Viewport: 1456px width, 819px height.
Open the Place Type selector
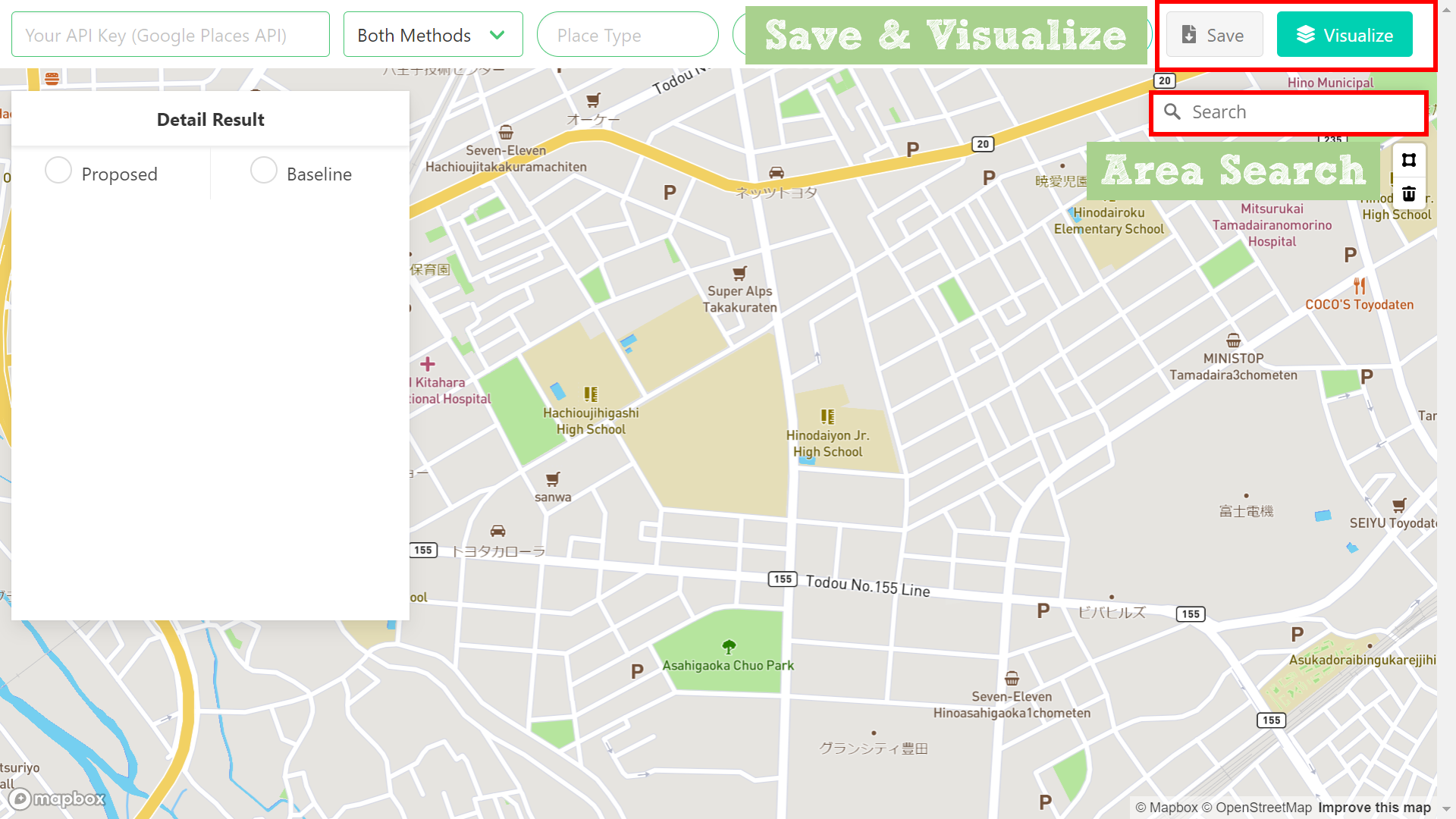click(x=627, y=34)
